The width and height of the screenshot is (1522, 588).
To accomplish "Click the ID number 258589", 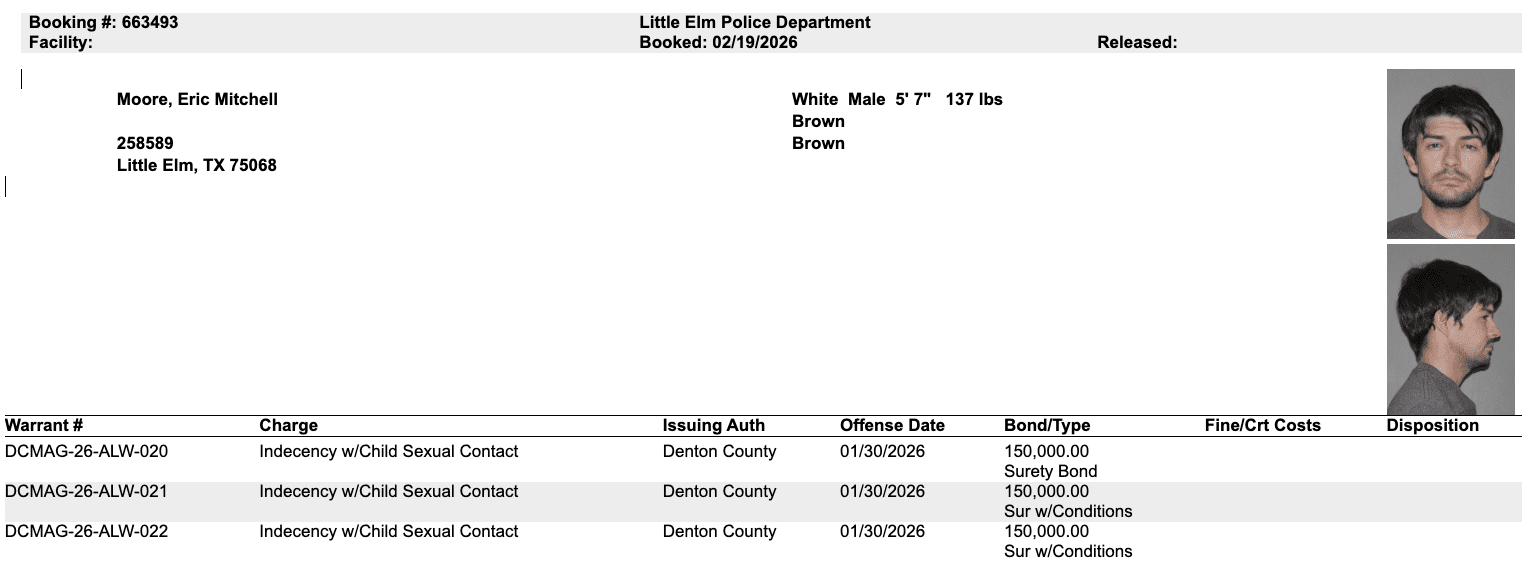I will pyautogui.click(x=145, y=143).
